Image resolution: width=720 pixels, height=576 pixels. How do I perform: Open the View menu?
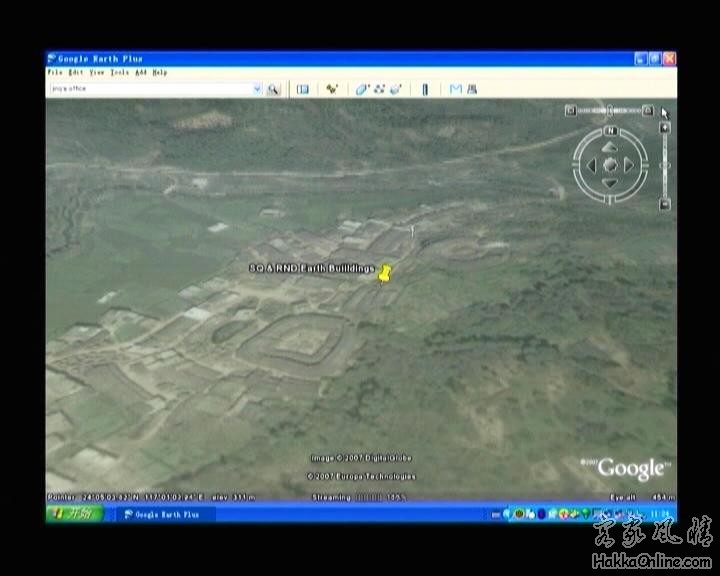[x=97, y=73]
